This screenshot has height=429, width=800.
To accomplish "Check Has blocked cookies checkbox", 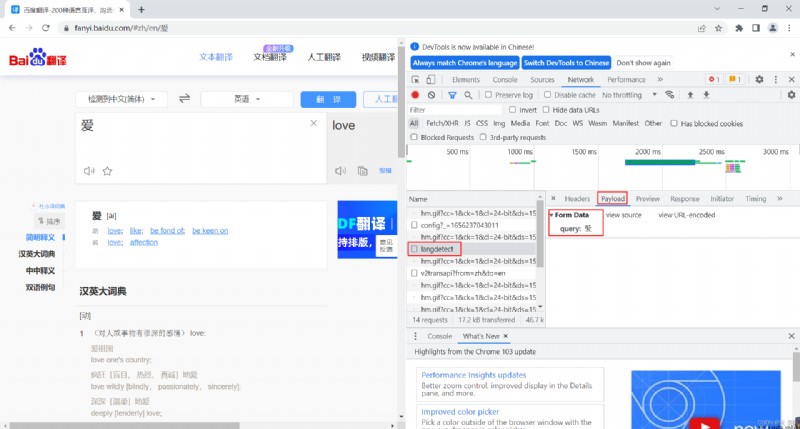I will [x=673, y=123].
